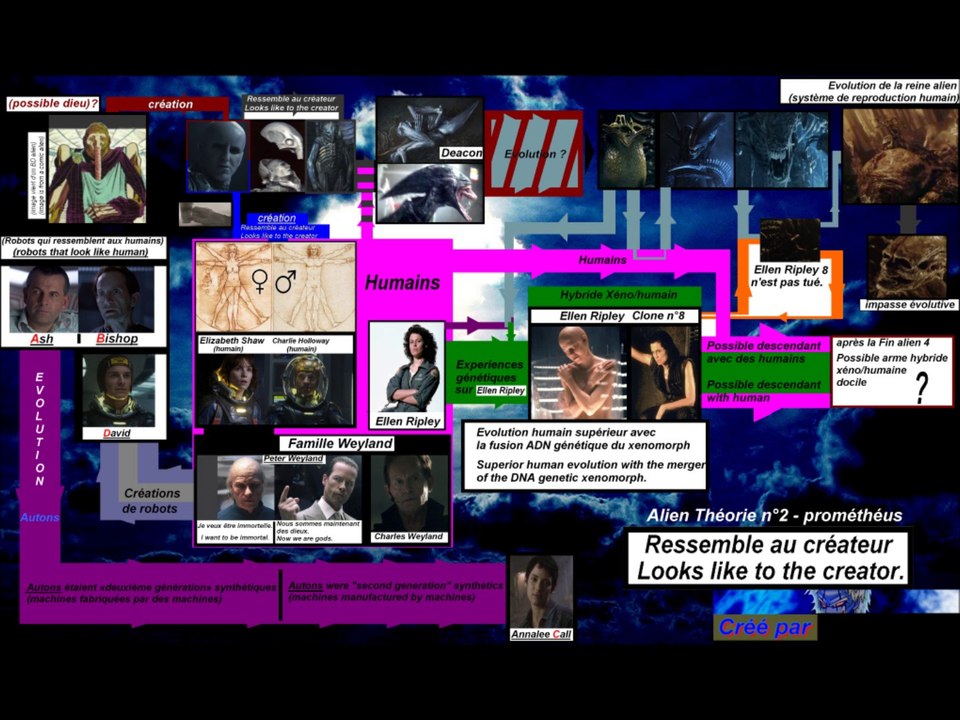
Task: Click the male gender symbol
Action: point(285,282)
